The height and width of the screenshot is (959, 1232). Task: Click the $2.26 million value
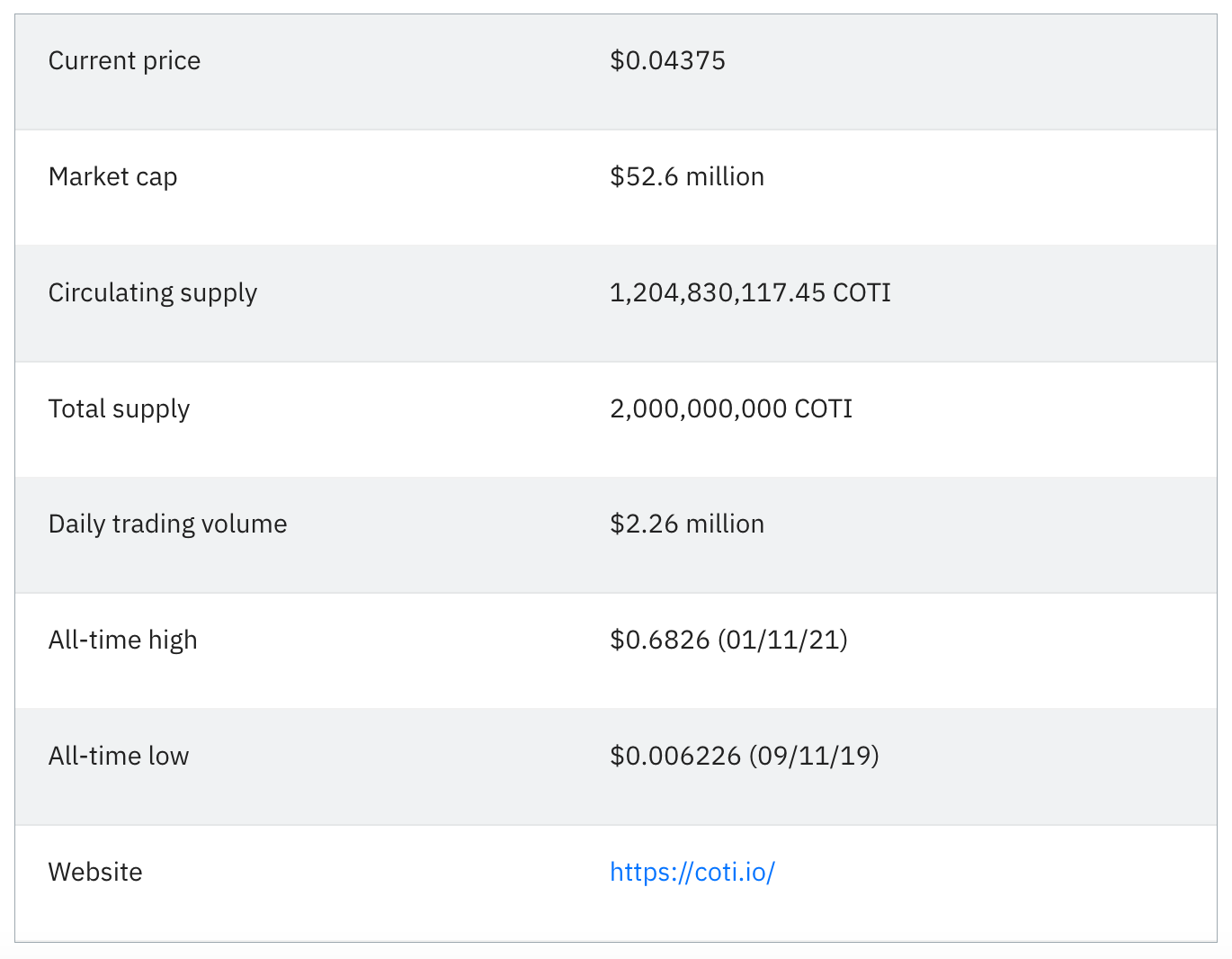click(x=687, y=524)
